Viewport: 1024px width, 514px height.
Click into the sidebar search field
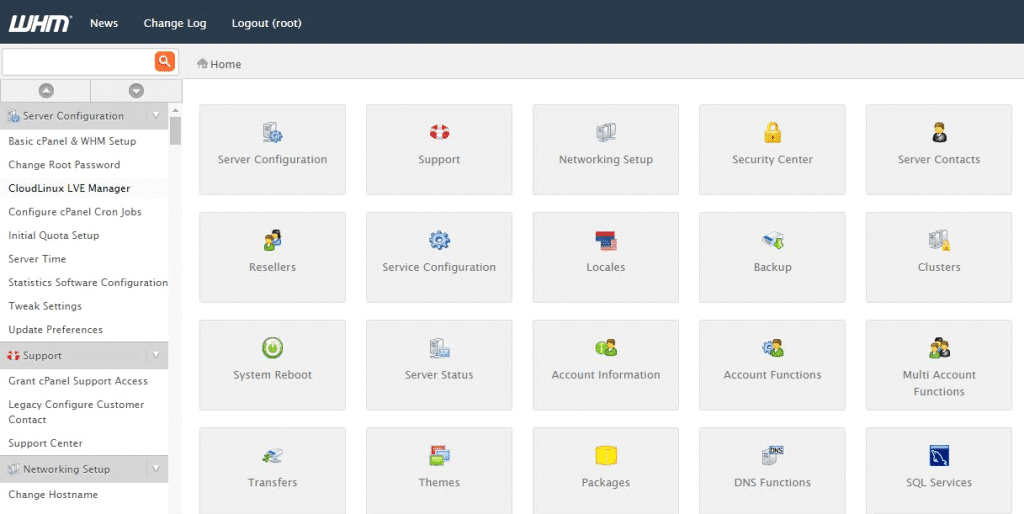(x=78, y=62)
